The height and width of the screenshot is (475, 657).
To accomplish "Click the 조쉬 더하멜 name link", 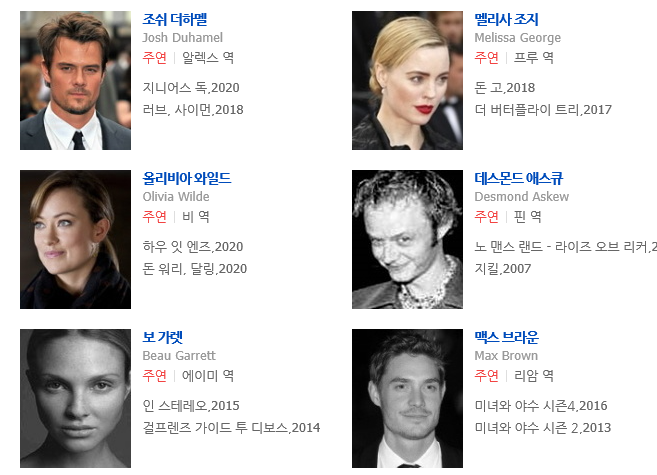I will pyautogui.click(x=175, y=19).
